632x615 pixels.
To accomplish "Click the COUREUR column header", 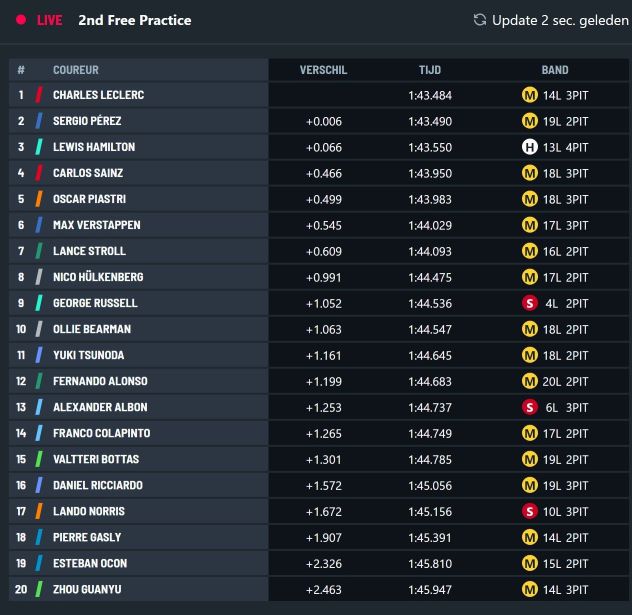I will click(76, 70).
